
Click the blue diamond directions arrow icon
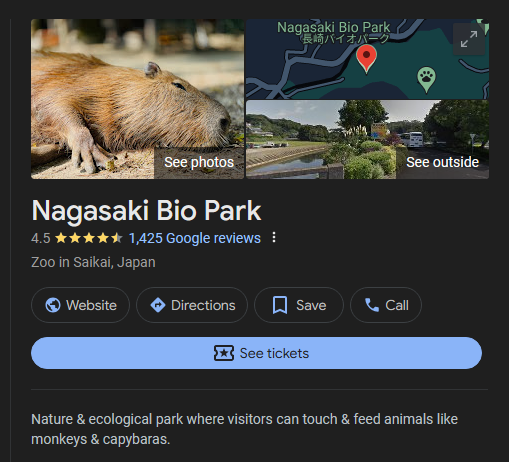pos(158,305)
